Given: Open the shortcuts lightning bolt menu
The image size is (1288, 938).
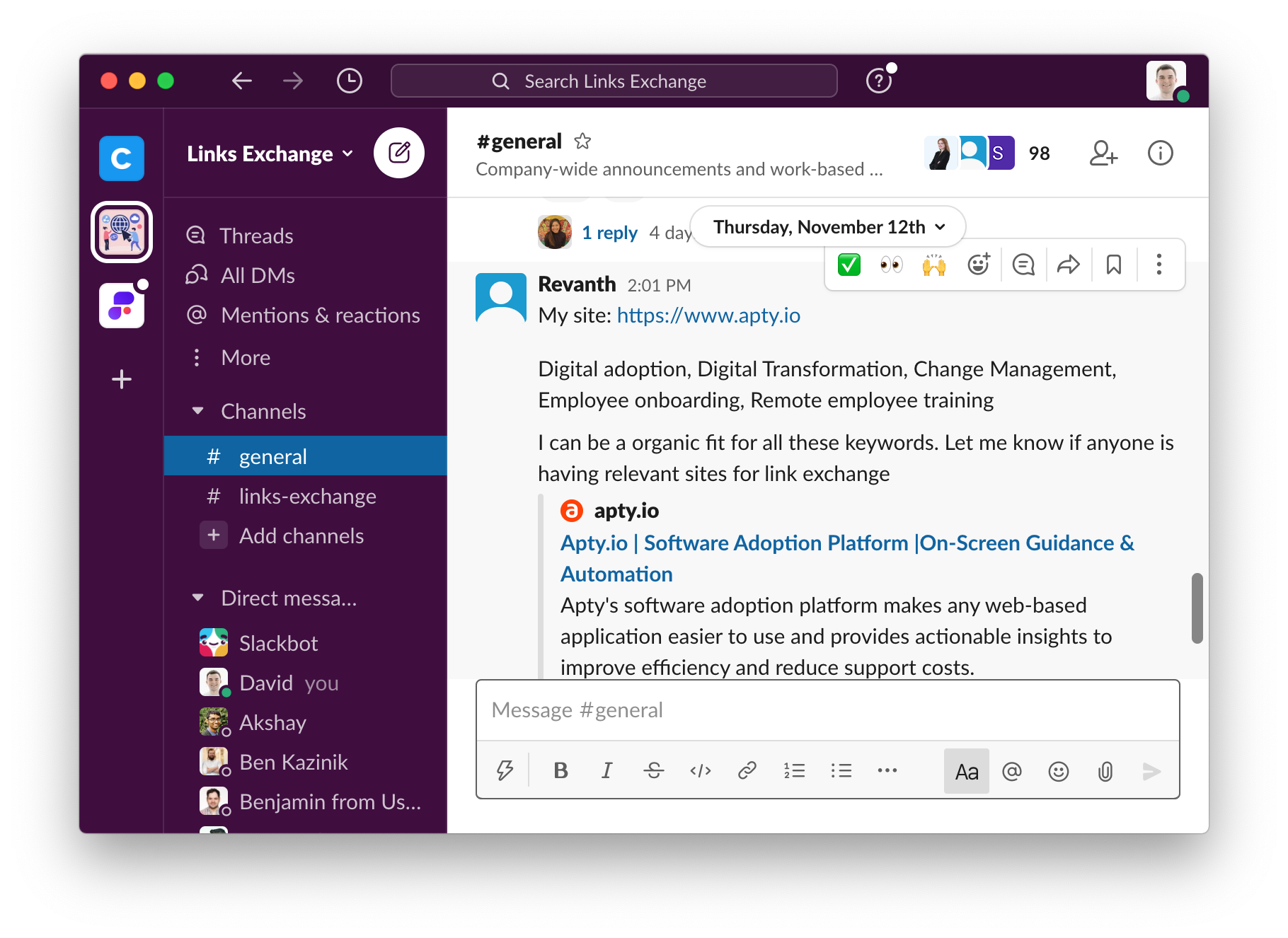Looking at the screenshot, I should pos(505,770).
